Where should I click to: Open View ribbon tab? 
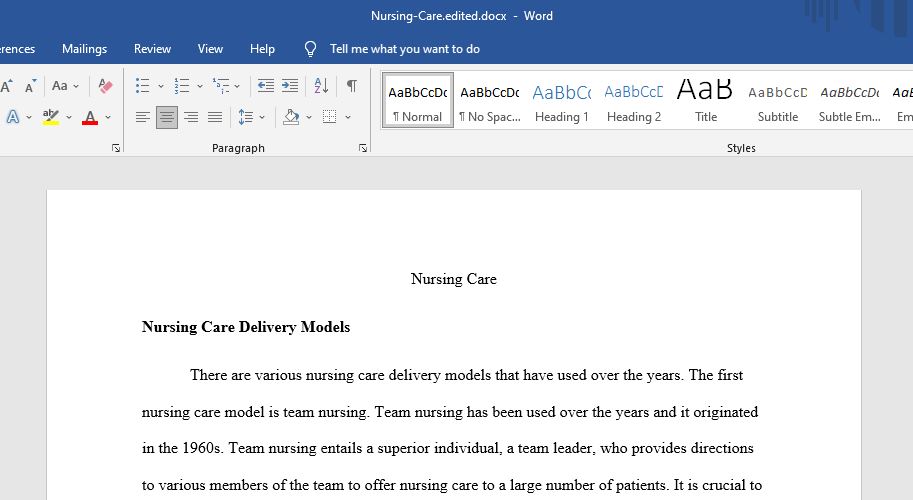click(210, 49)
